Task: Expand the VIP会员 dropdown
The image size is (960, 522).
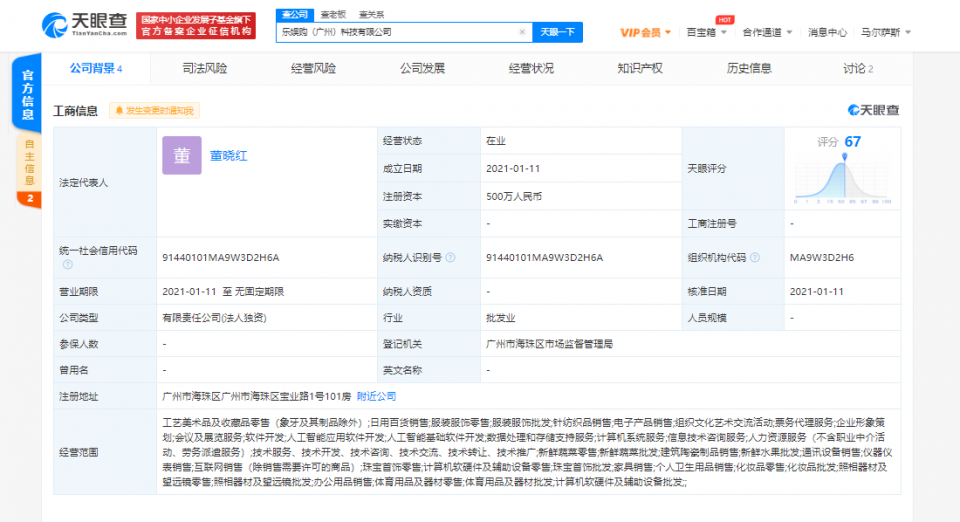Action: pos(645,32)
